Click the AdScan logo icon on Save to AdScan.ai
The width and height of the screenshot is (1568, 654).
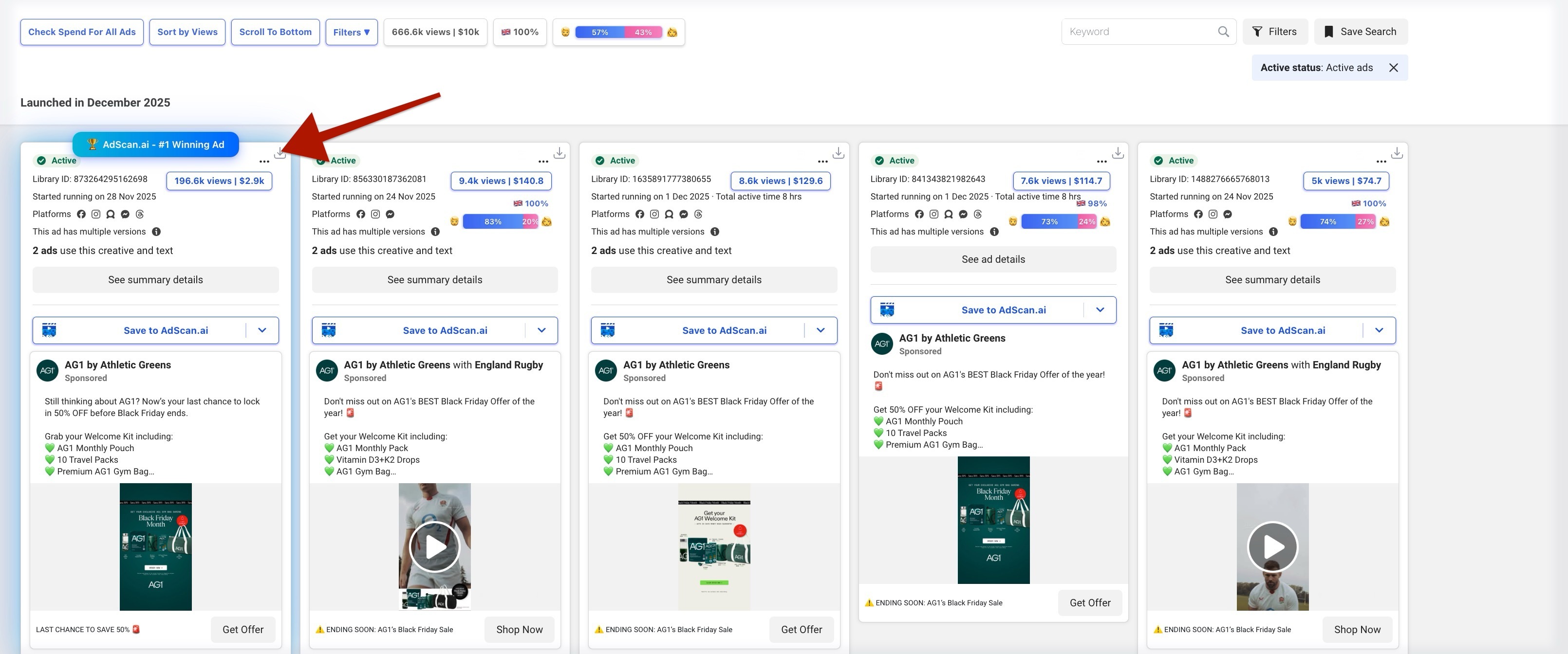pyautogui.click(x=49, y=330)
